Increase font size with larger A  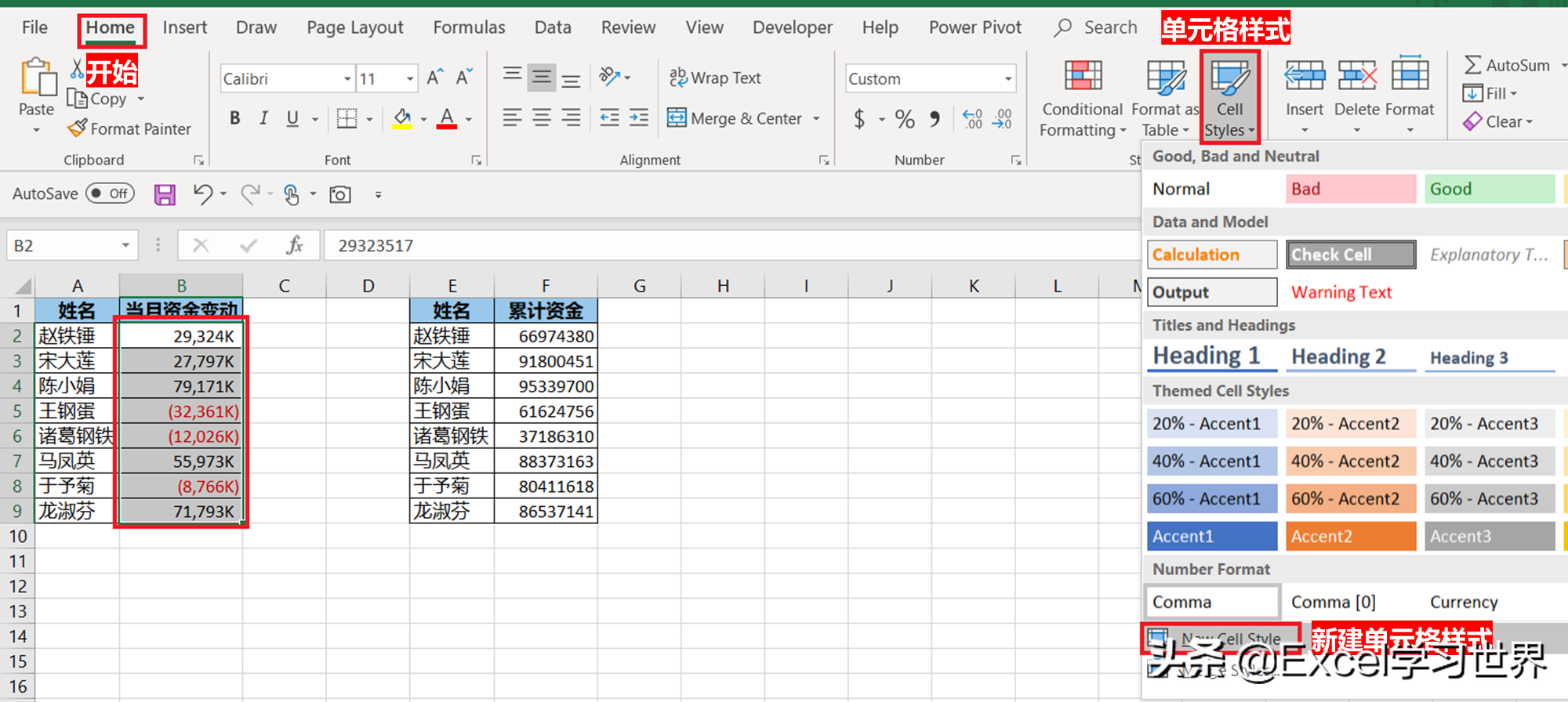[x=434, y=78]
